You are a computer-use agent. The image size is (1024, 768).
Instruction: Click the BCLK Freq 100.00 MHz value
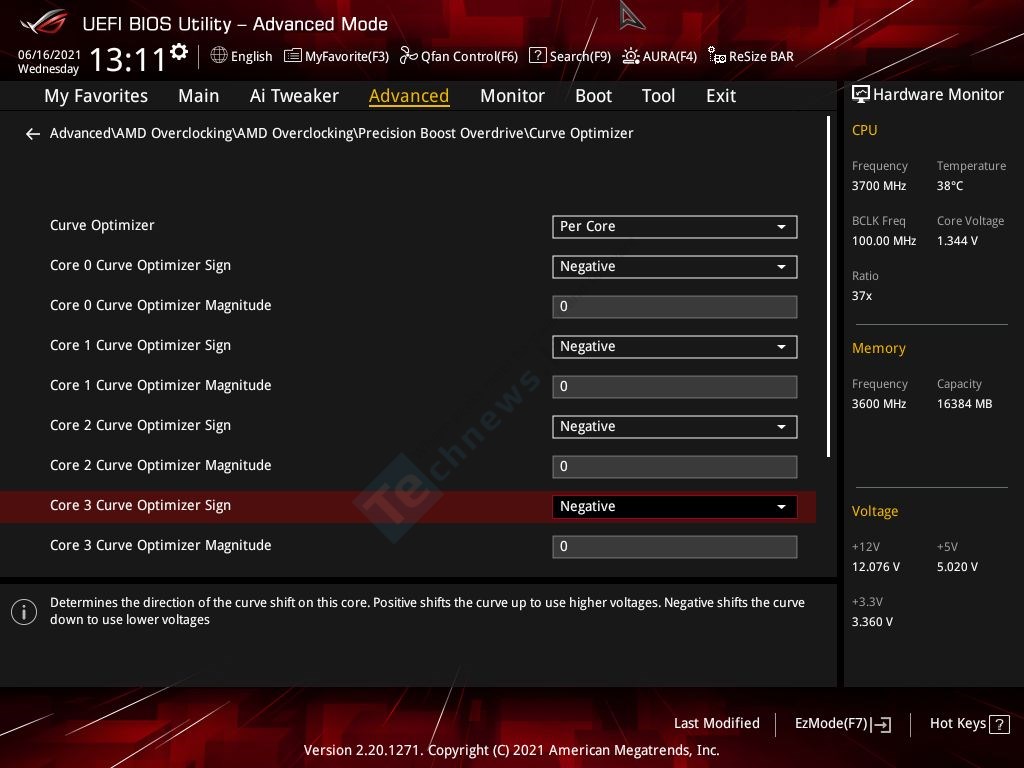884,241
